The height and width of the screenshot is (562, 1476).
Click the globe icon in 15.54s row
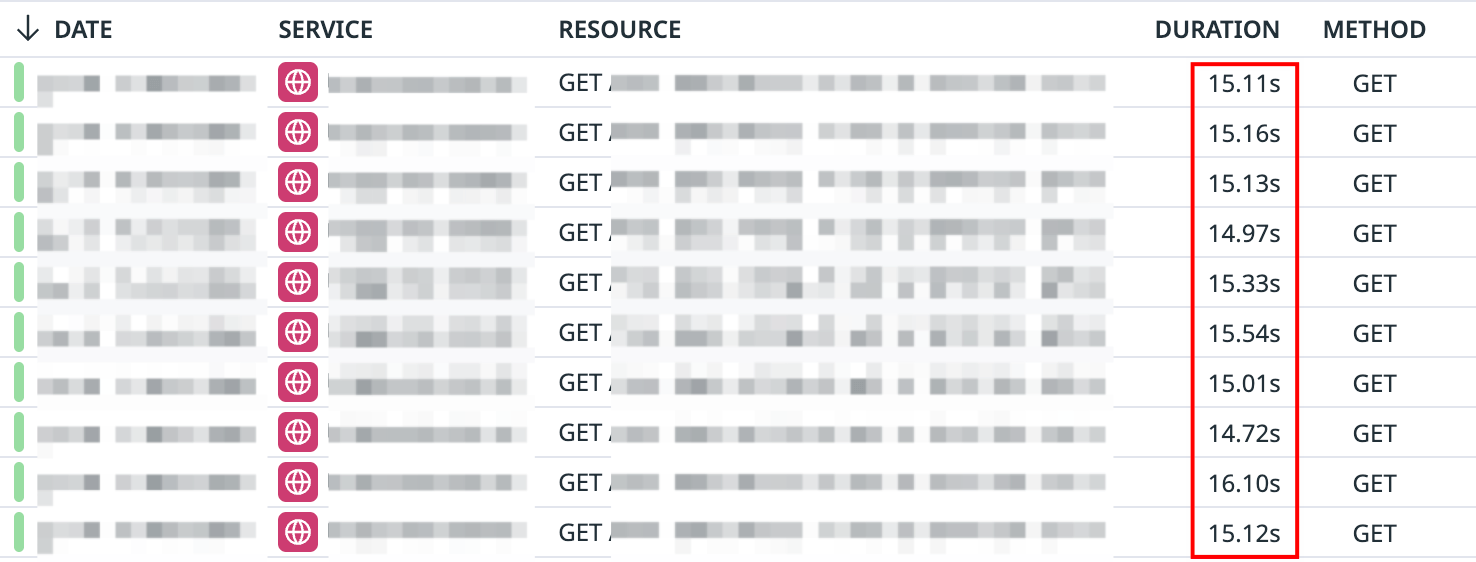coord(297,333)
